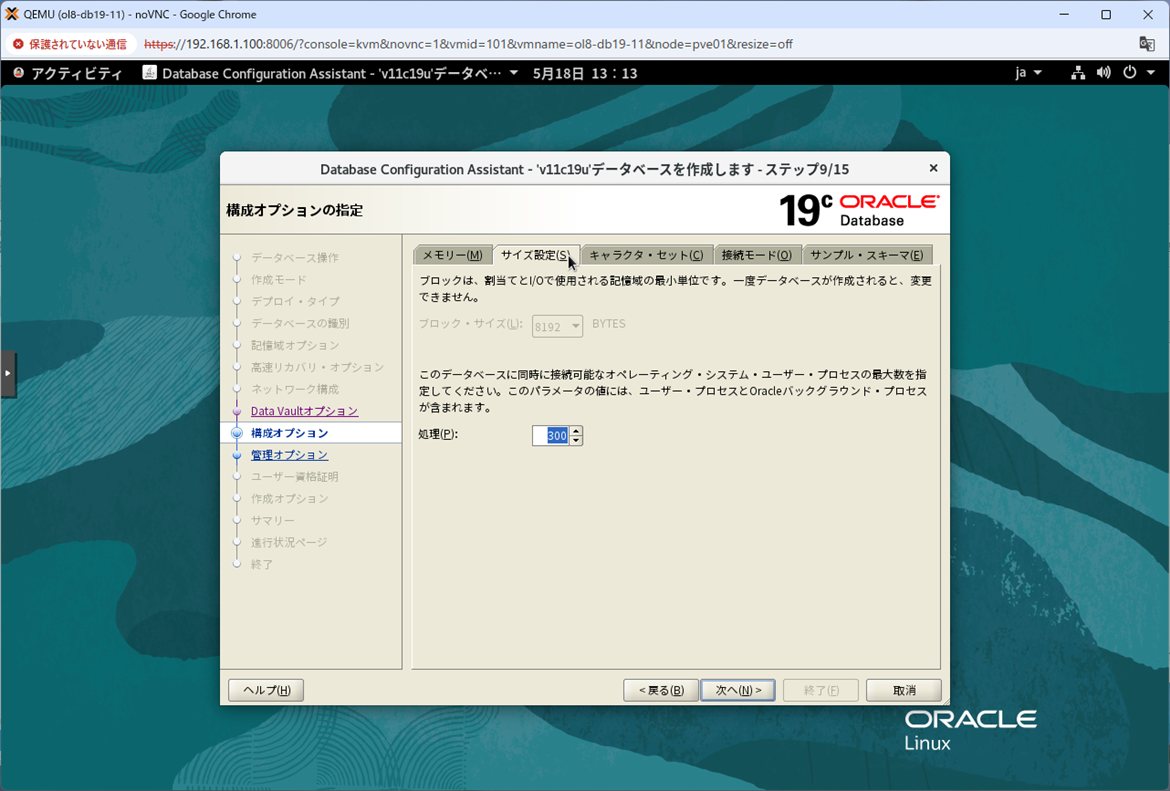
Task: Click the power icon in the GNOME top bar
Action: [x=1130, y=73]
